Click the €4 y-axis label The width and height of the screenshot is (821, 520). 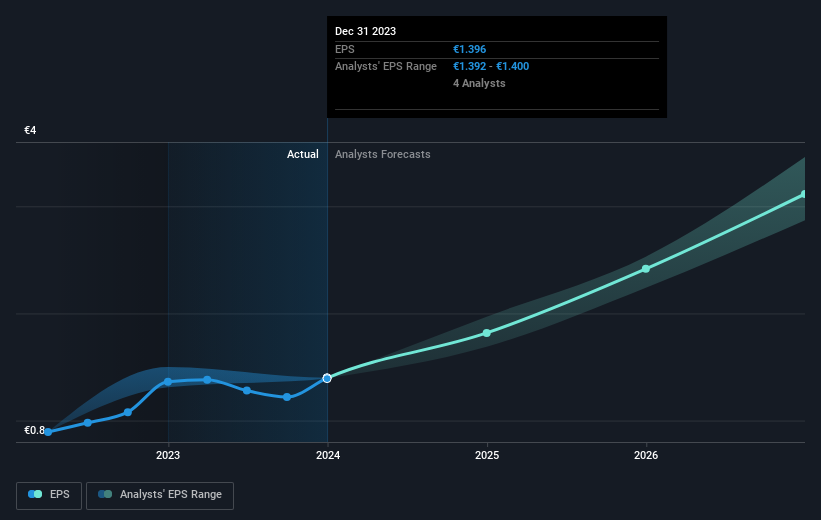point(30,130)
